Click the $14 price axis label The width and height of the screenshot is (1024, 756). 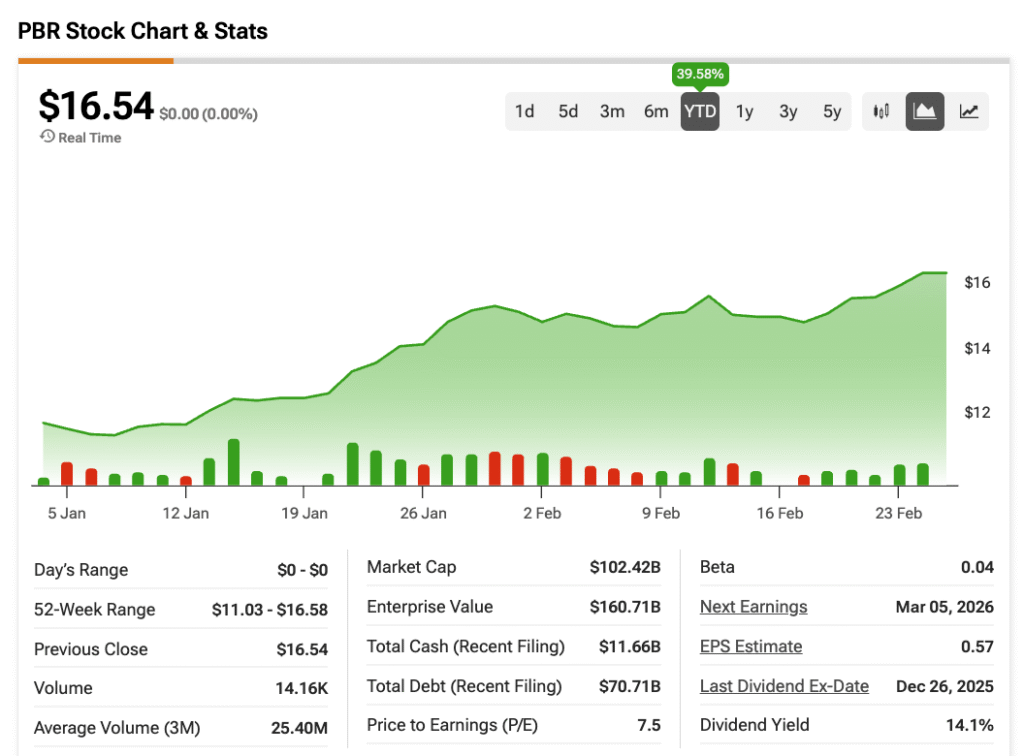[977, 348]
